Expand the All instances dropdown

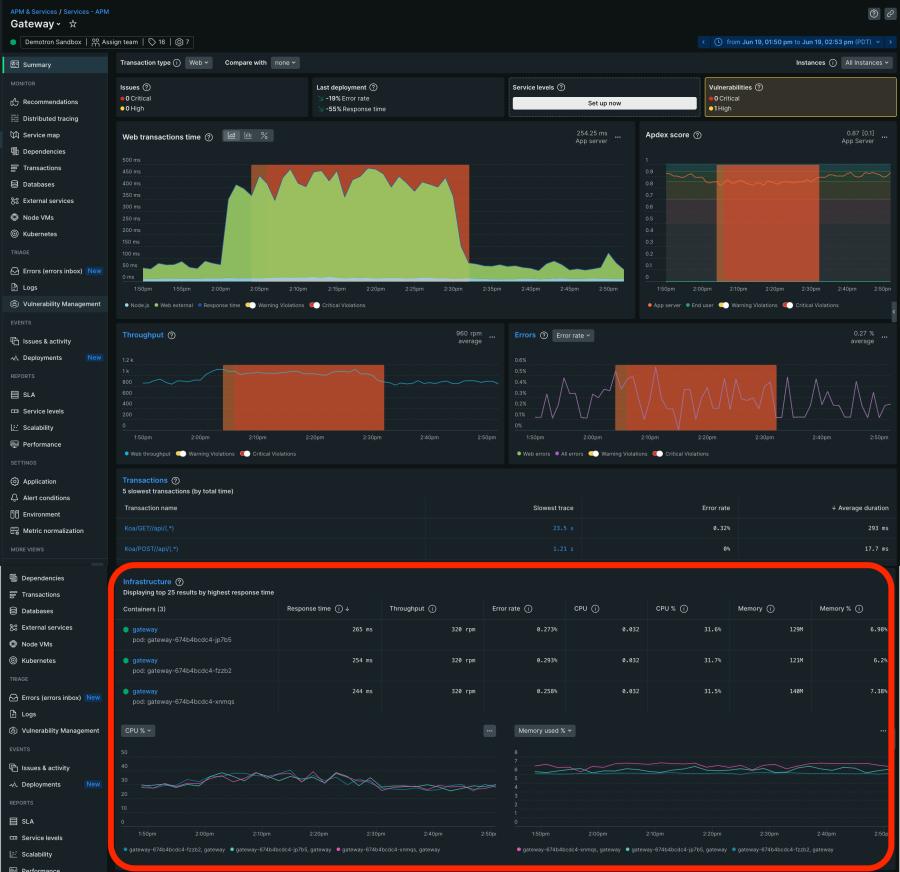(867, 63)
